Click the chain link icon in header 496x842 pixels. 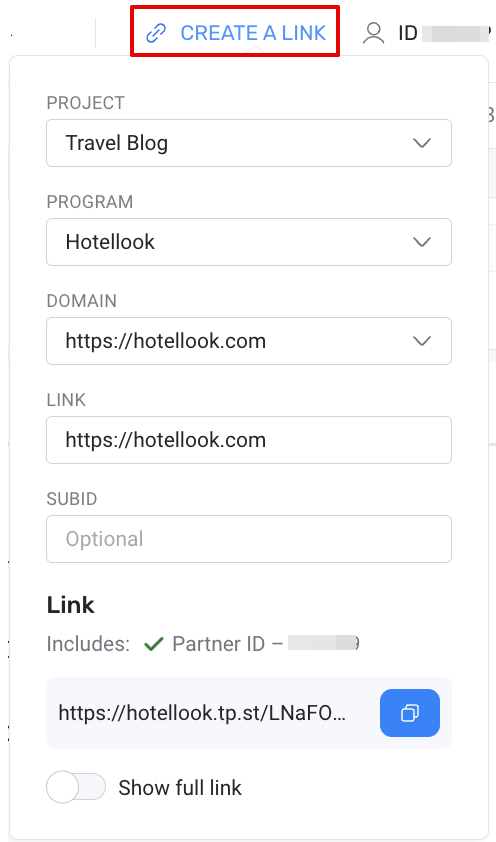[156, 33]
